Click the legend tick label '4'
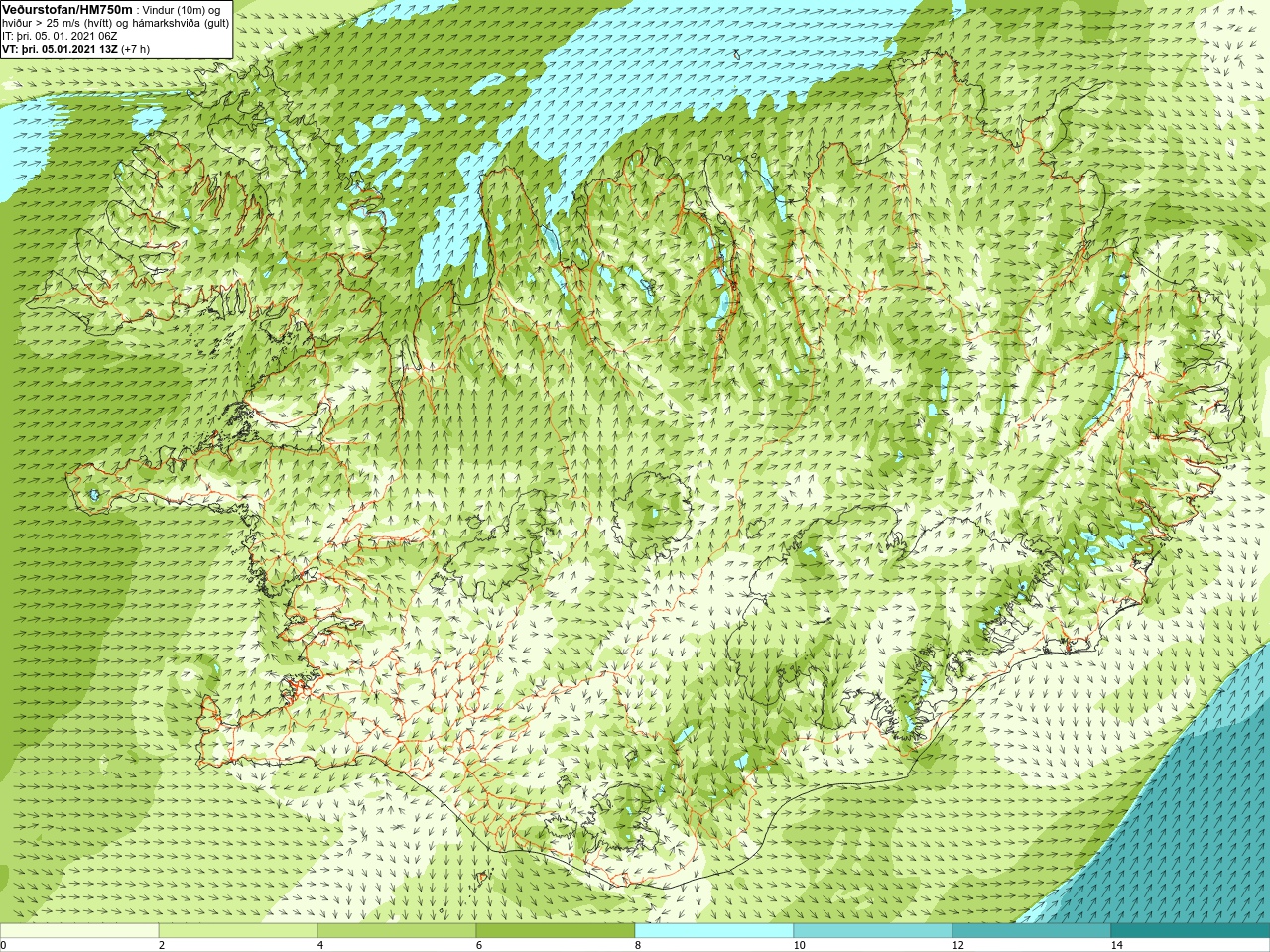The height and width of the screenshot is (952, 1270). 320,945
